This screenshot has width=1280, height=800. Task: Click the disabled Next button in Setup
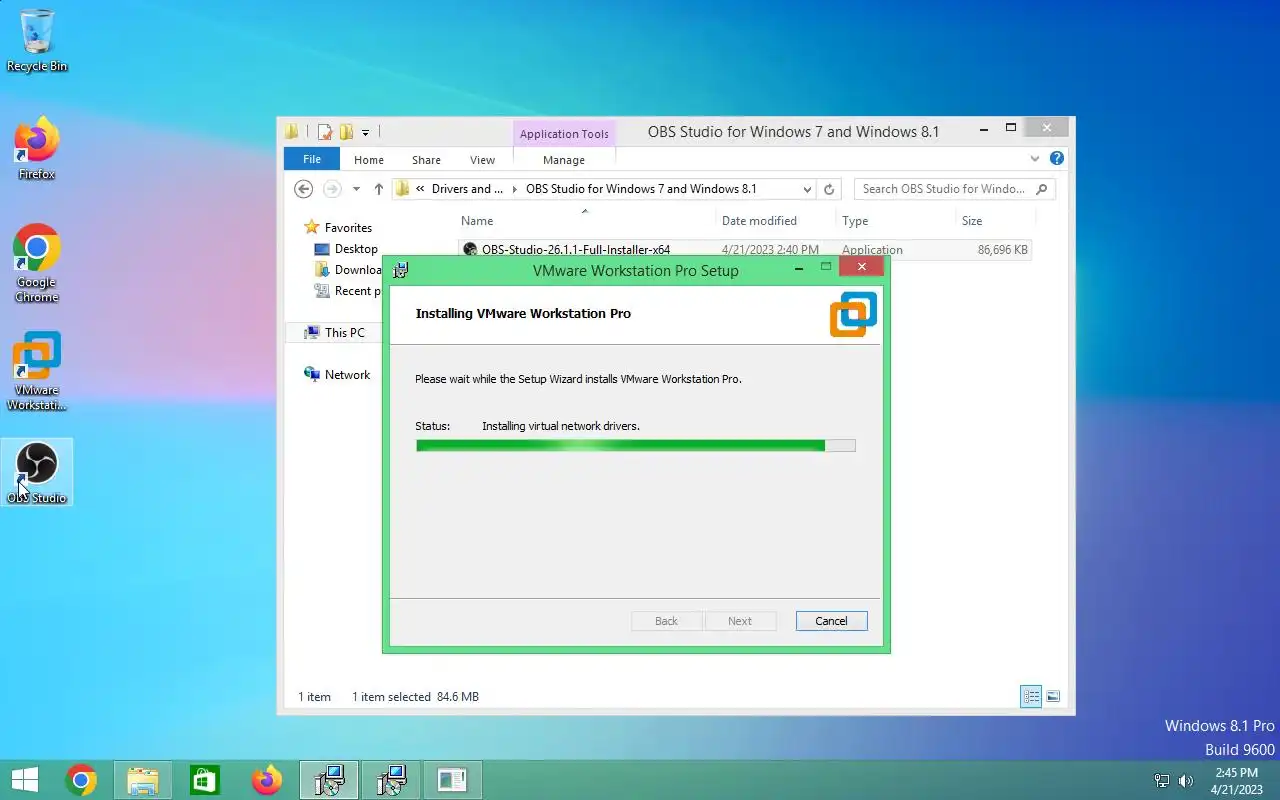(740, 621)
